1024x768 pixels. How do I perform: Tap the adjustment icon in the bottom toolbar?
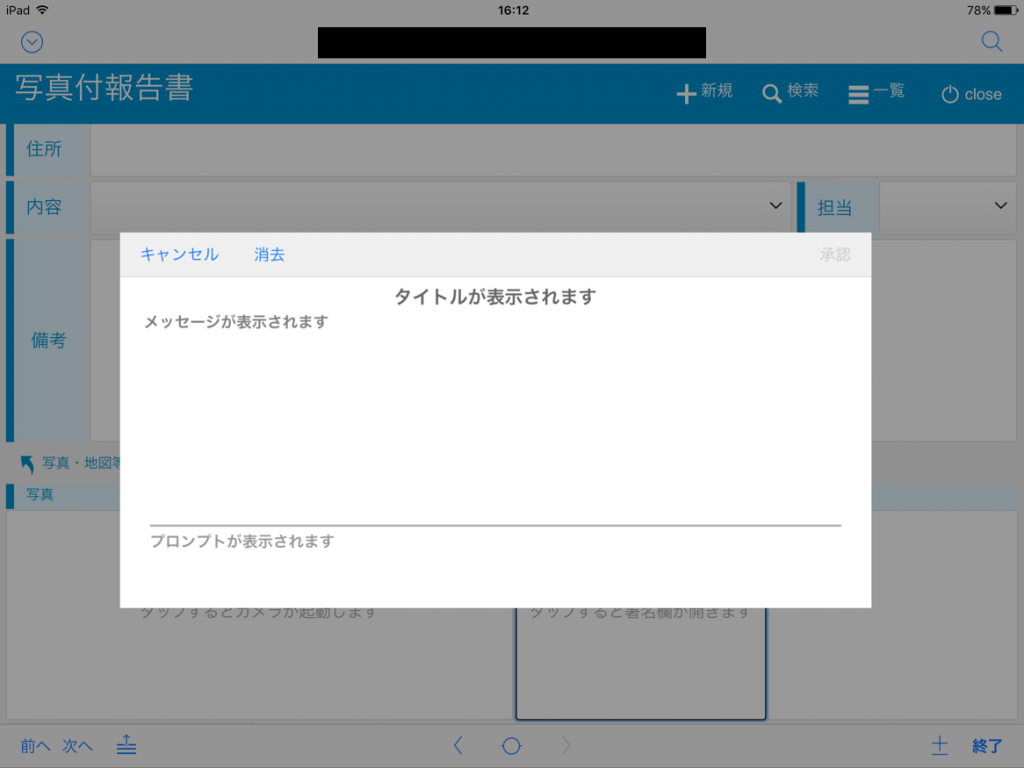(x=126, y=745)
